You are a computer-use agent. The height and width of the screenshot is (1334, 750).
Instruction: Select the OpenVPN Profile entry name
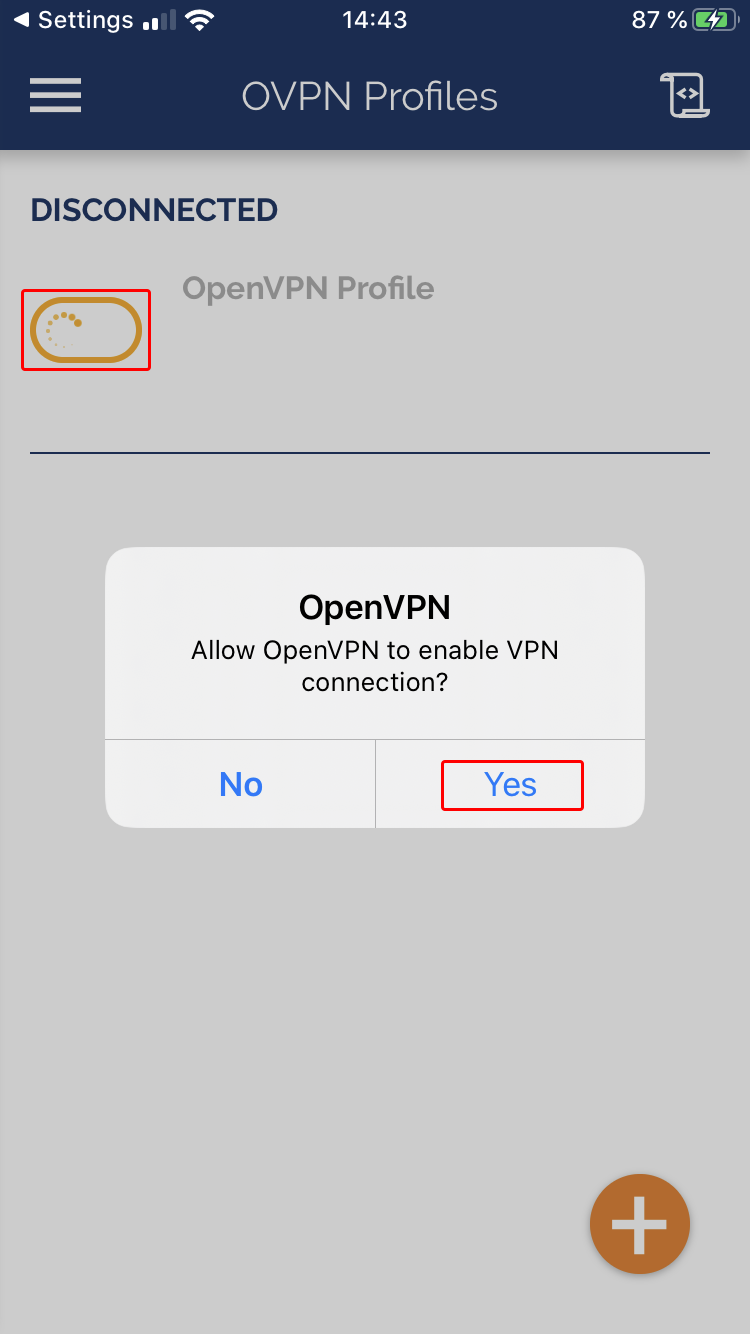pyautogui.click(x=308, y=288)
